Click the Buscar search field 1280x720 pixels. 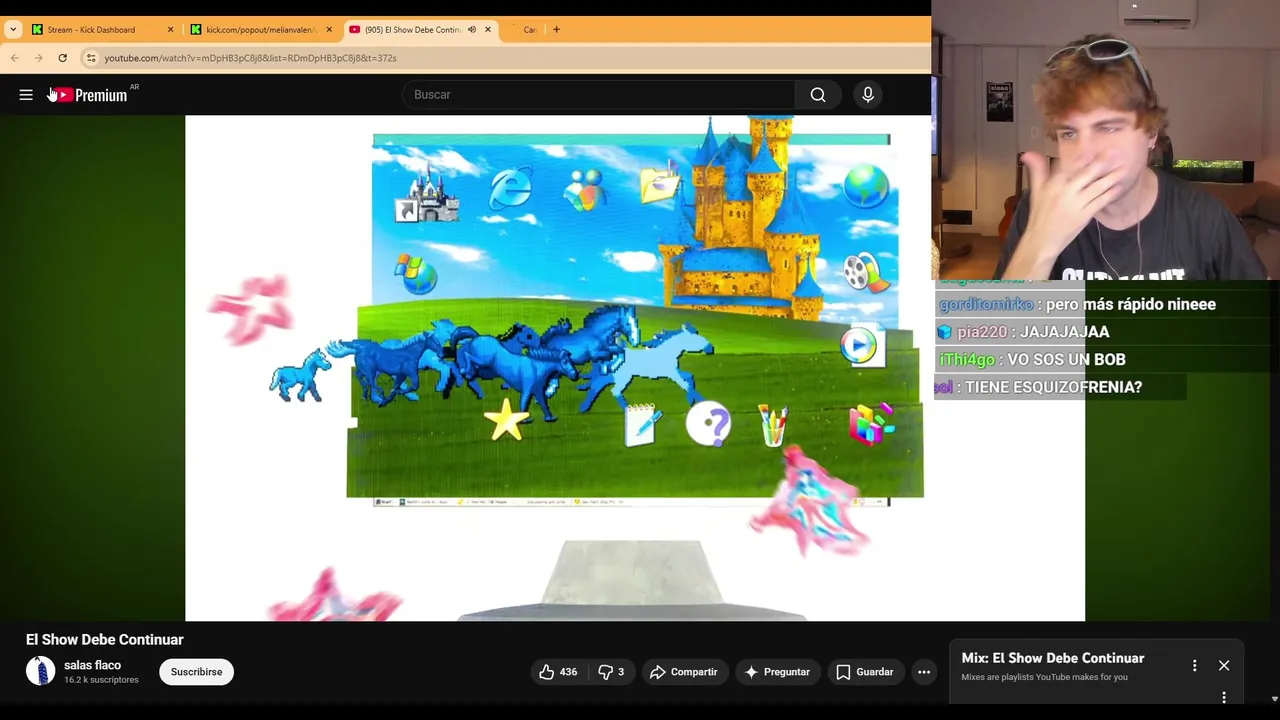[x=598, y=95]
